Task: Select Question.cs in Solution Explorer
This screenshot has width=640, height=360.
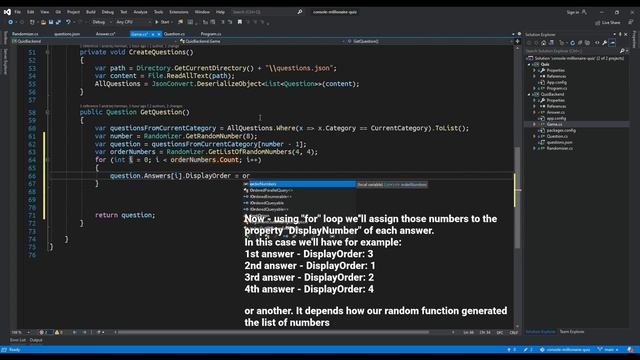Action: tap(557, 136)
